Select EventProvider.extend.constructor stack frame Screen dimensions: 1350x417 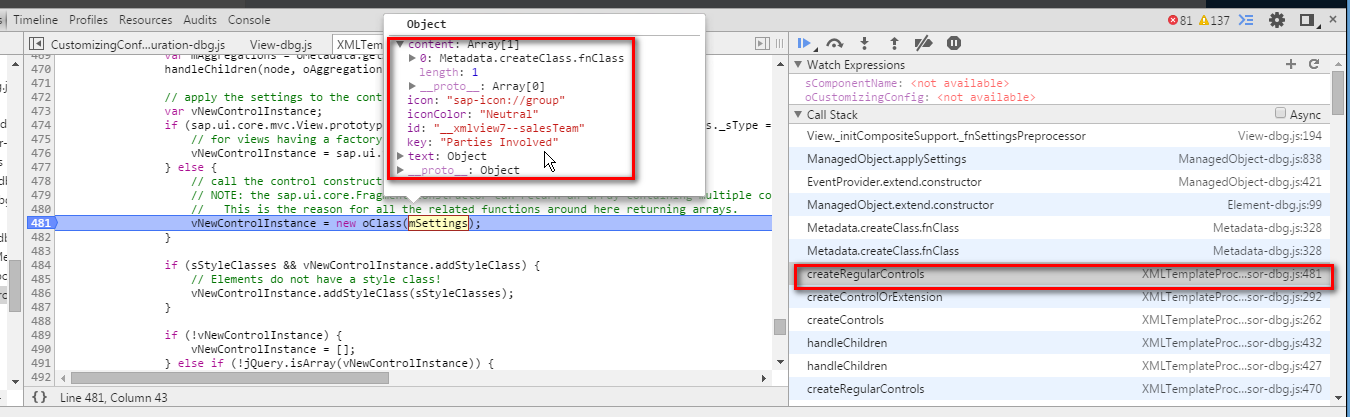pos(1060,182)
